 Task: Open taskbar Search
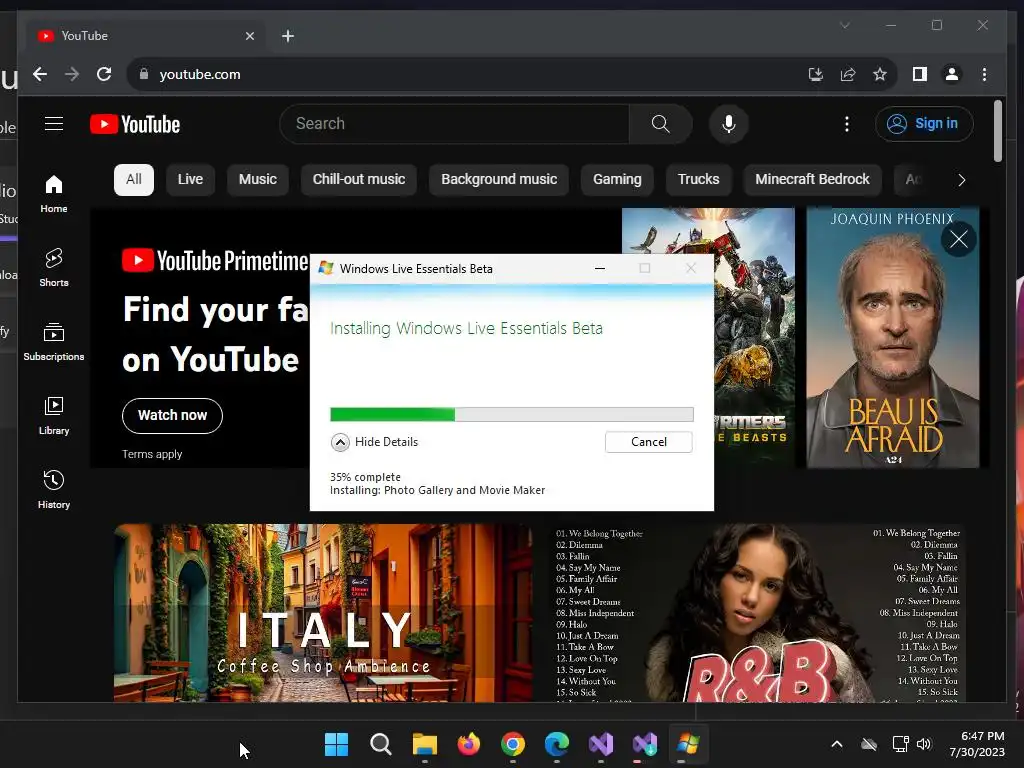(x=381, y=744)
